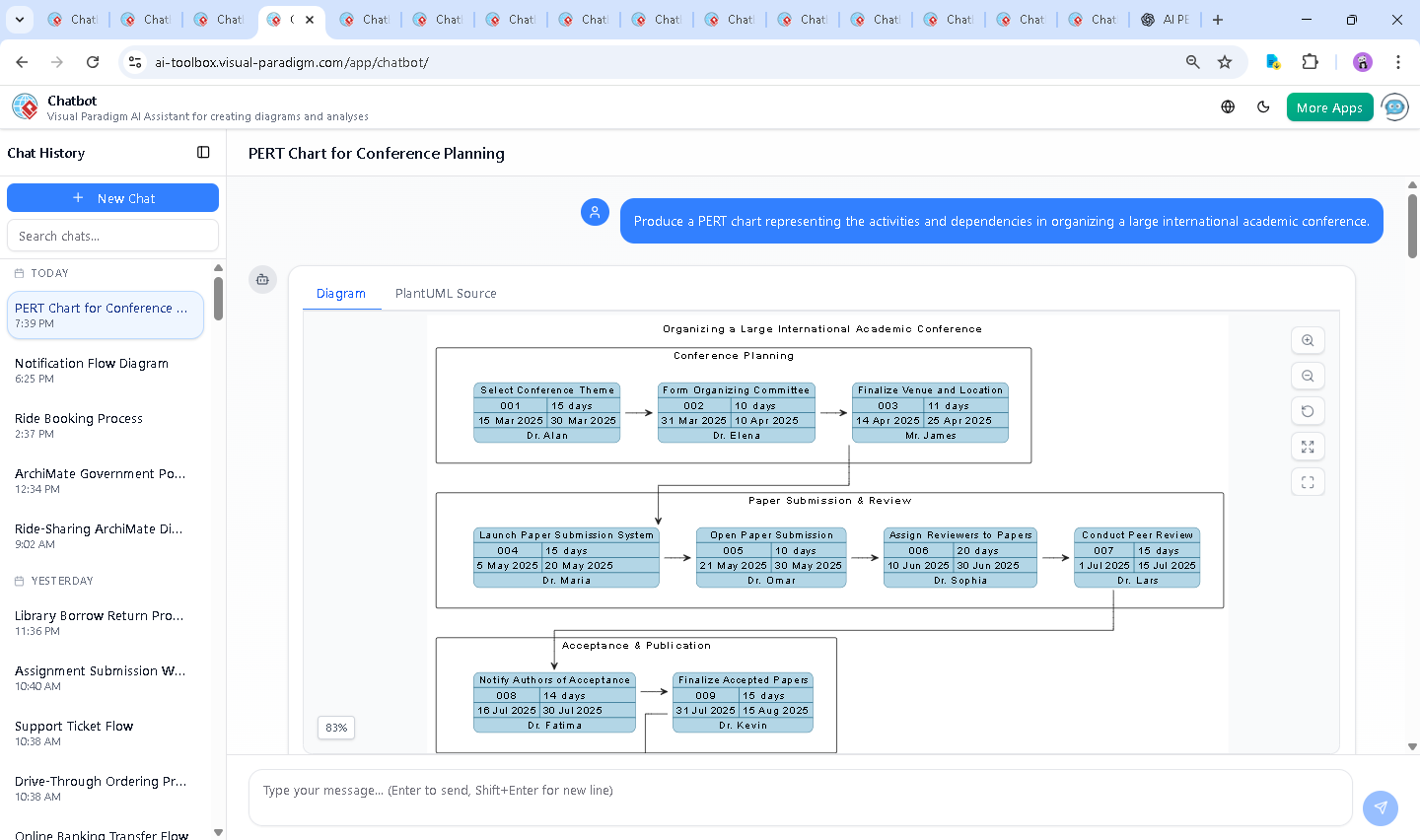Image resolution: width=1420 pixels, height=840 pixels.
Task: Open the Support Ticket Flow chat
Action: pos(106,733)
